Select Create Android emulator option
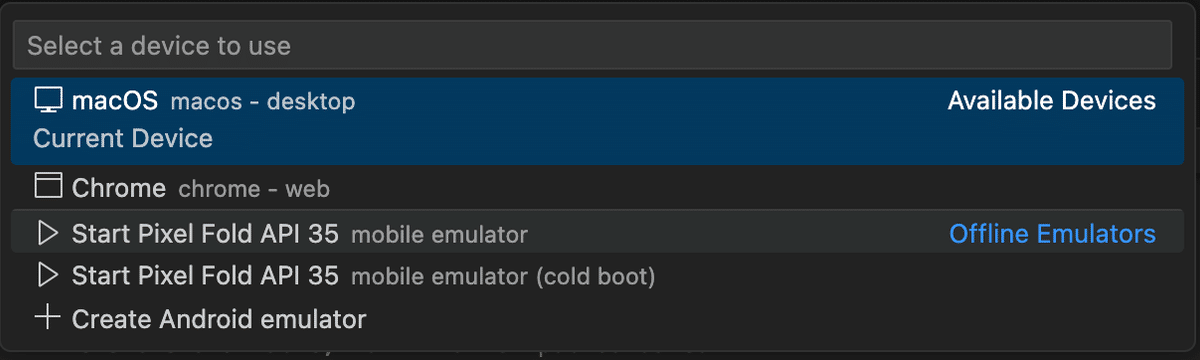The image size is (1200, 360). [x=598, y=319]
